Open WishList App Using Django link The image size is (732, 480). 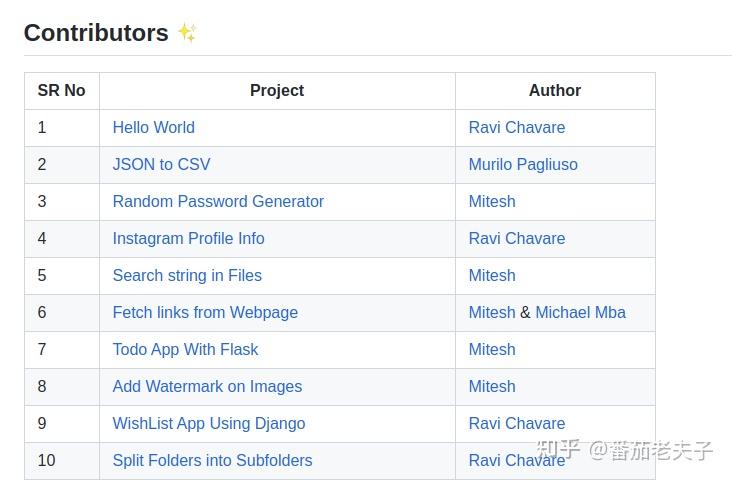click(x=209, y=423)
